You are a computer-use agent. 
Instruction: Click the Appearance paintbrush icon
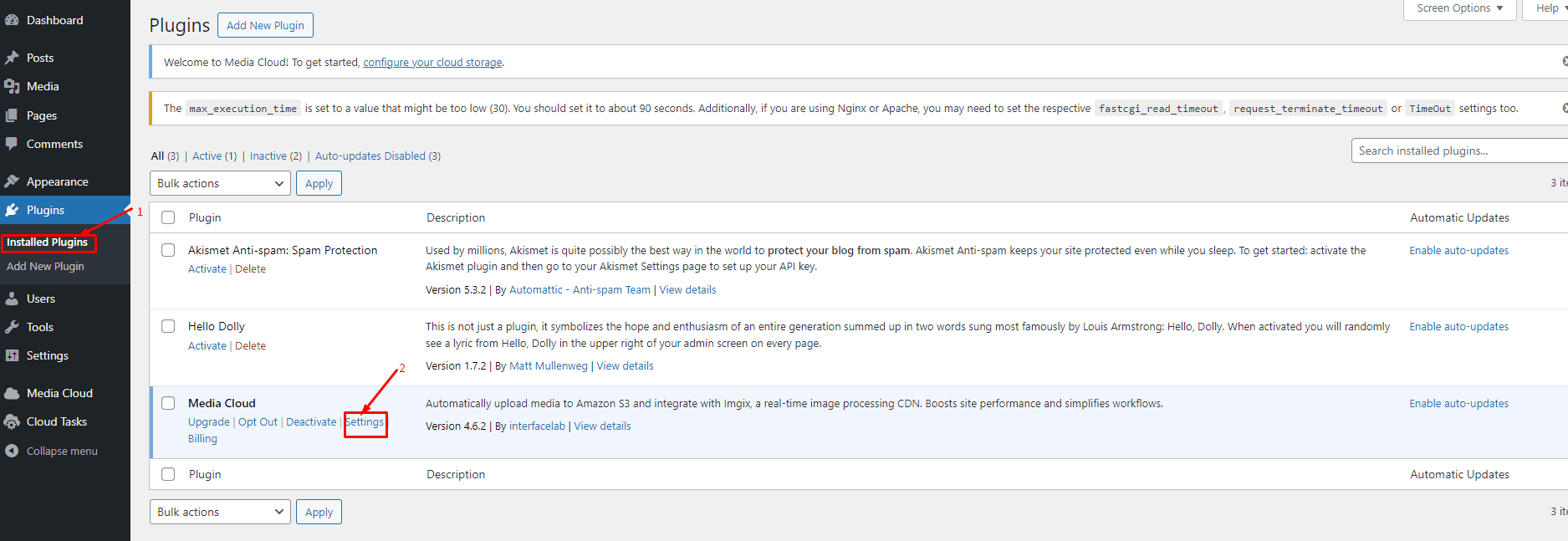coord(12,181)
